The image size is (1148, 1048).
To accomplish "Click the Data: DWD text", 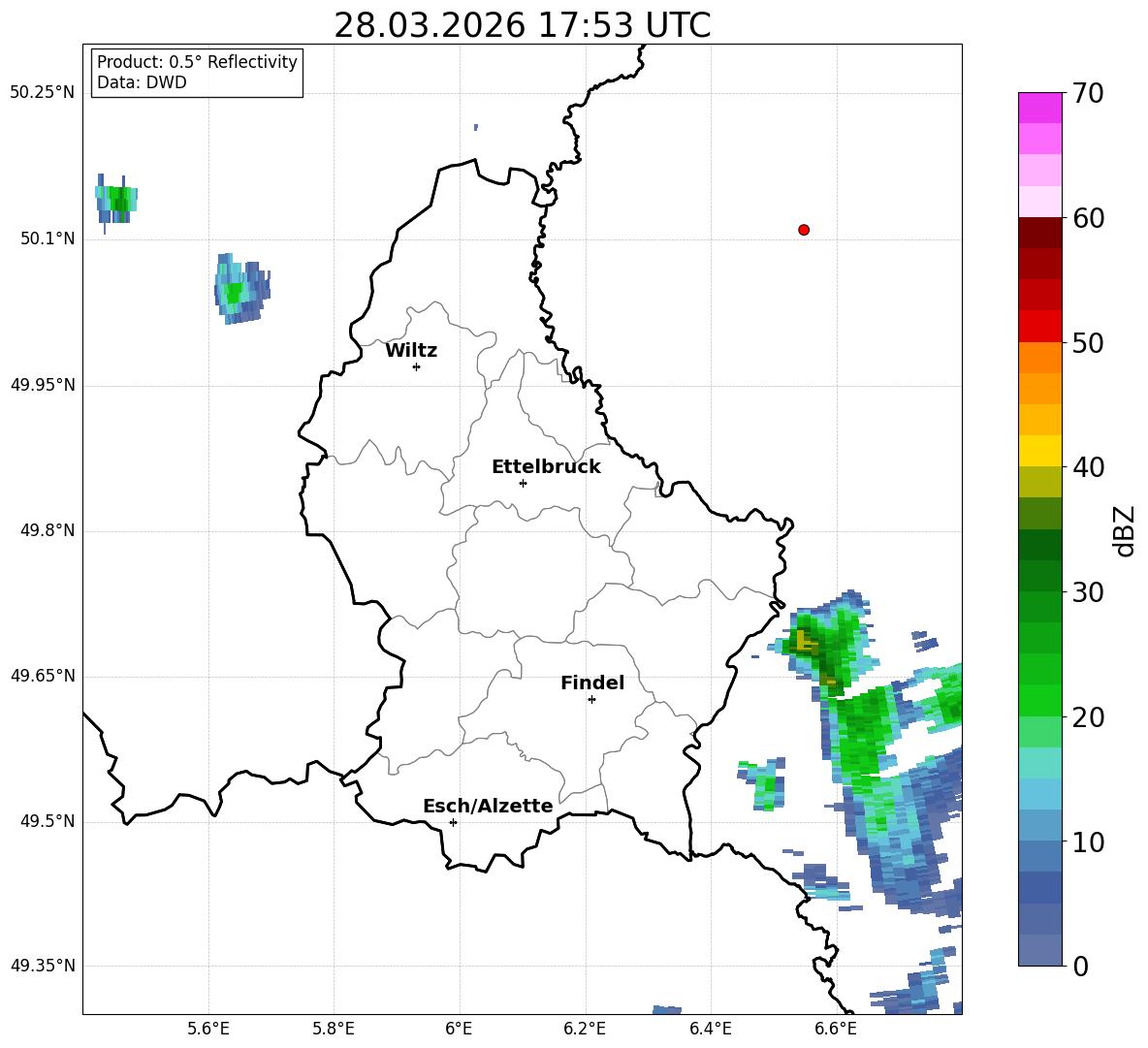I will (142, 82).
